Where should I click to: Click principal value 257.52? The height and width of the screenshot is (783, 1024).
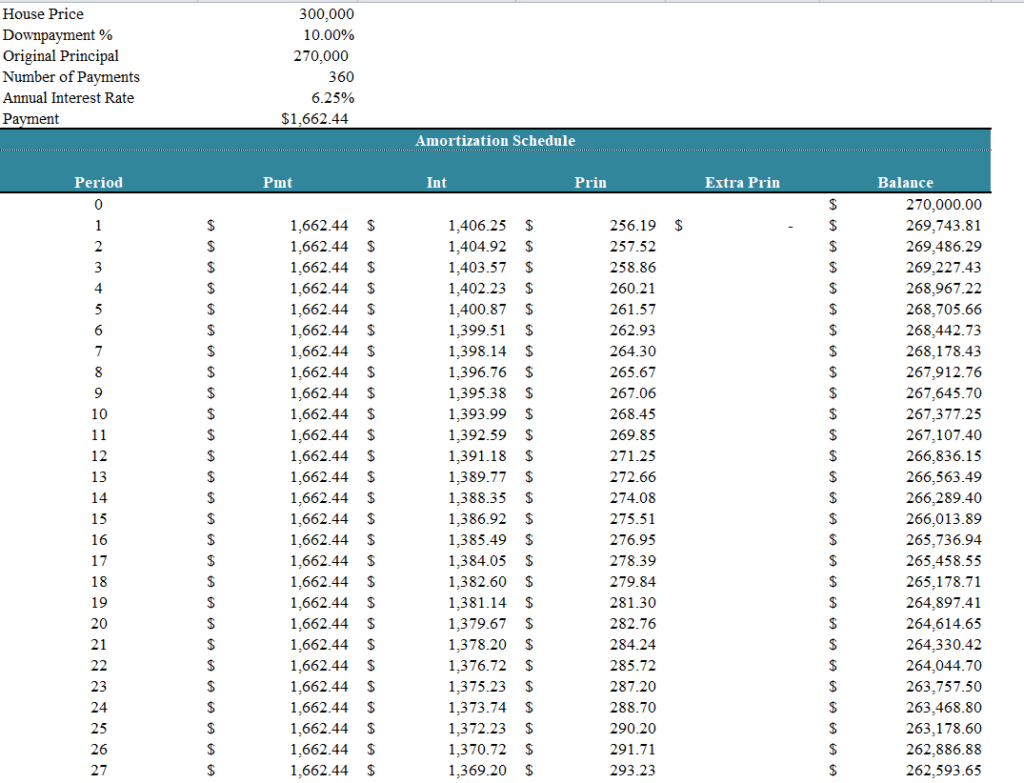click(x=633, y=246)
